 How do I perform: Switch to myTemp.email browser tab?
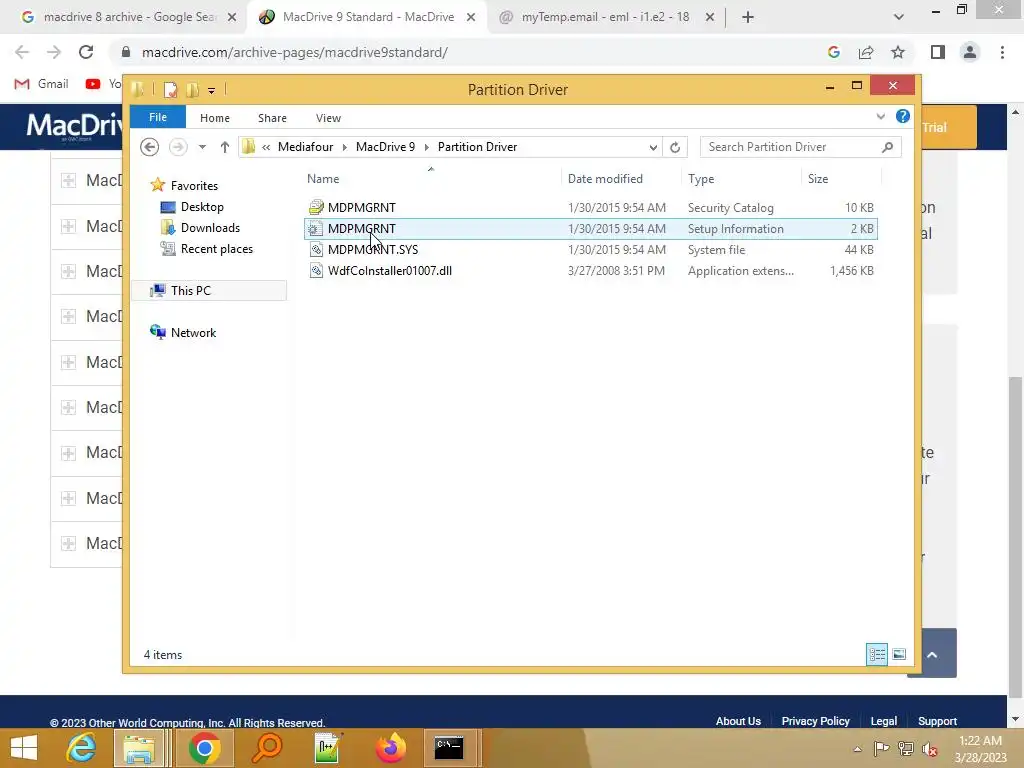(605, 17)
